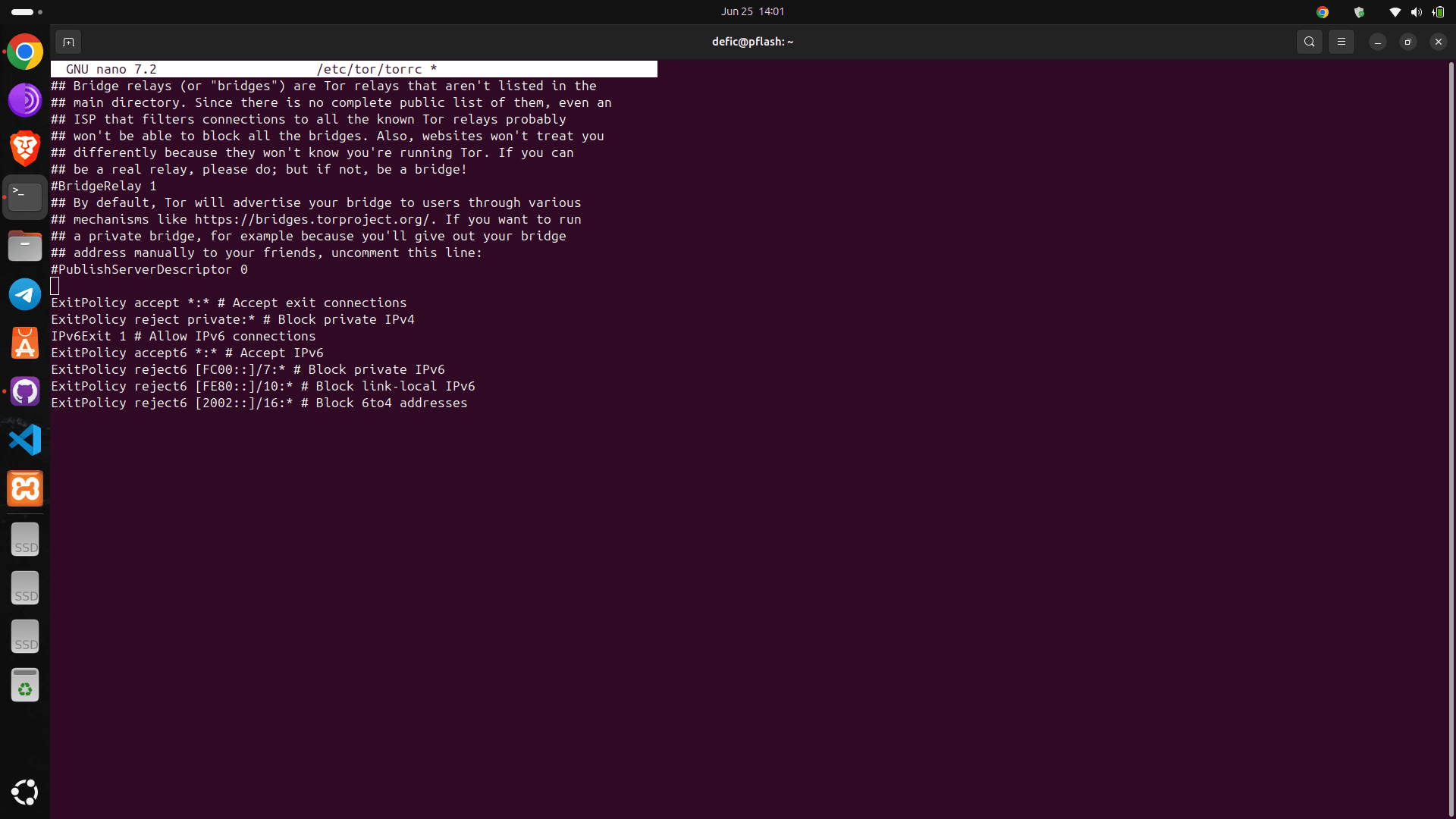1456x819 pixels.
Task: Click the 'reject6 [FC00::]/7:*' line
Action: click(248, 369)
